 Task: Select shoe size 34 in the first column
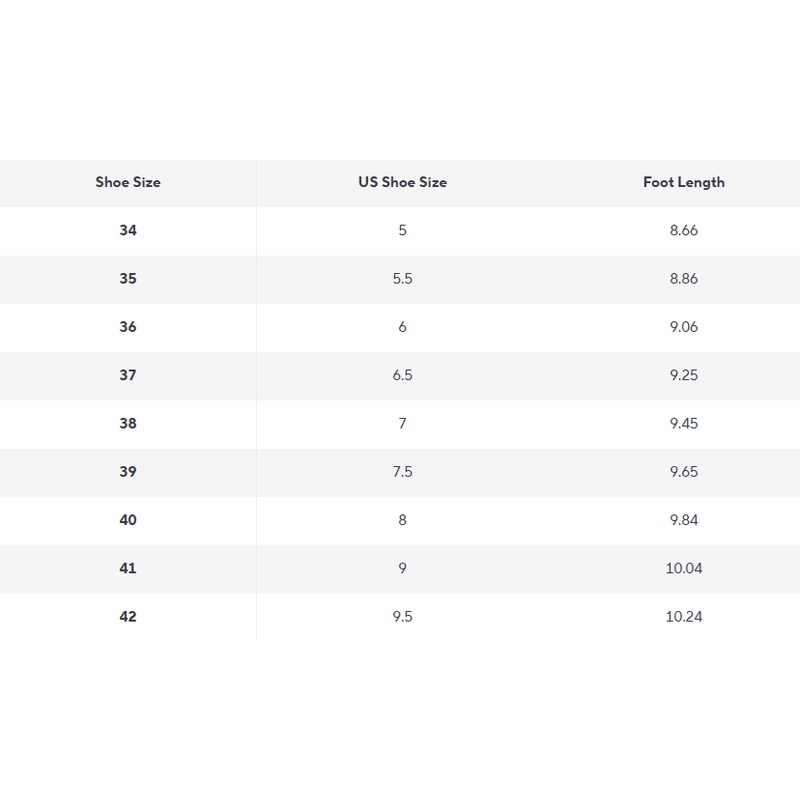click(x=128, y=230)
